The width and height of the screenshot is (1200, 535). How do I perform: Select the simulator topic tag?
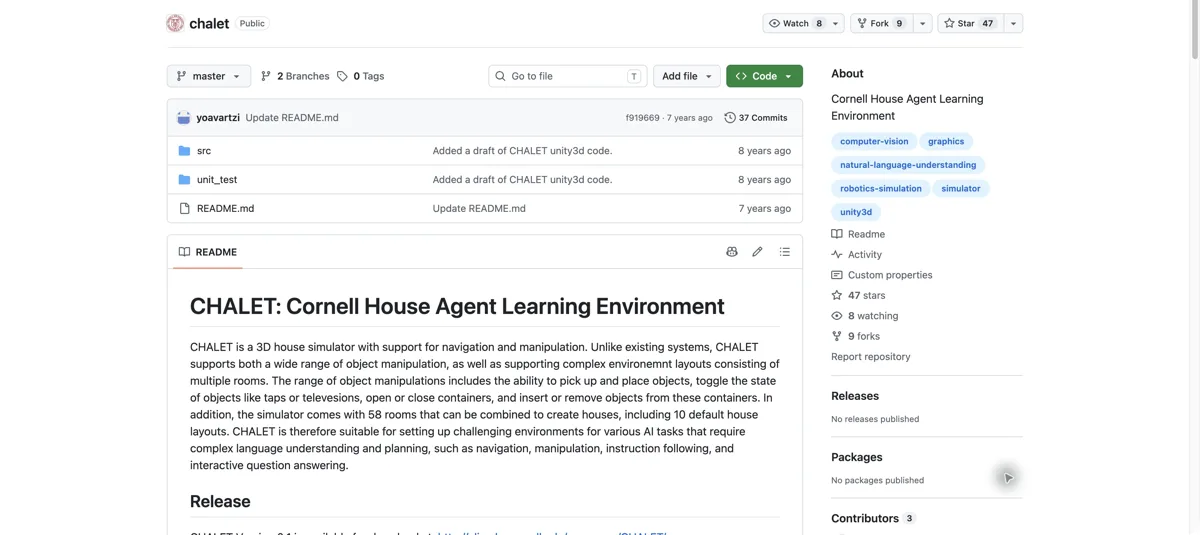(x=961, y=188)
